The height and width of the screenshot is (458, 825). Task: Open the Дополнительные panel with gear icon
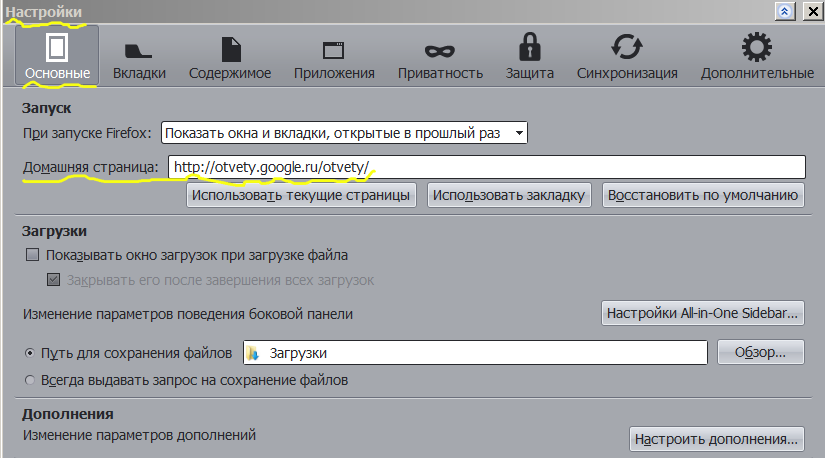(757, 56)
